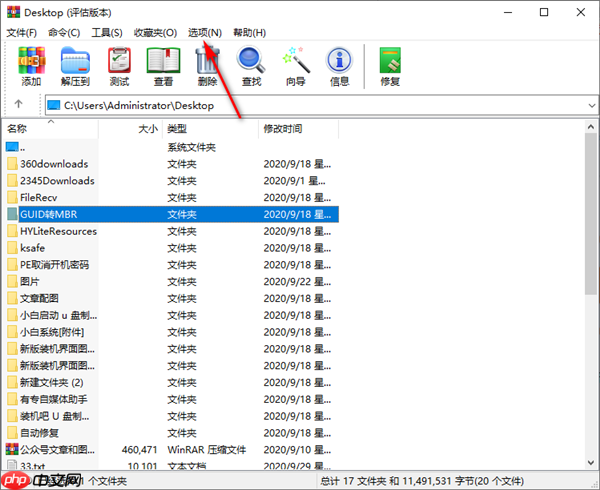Click the scrollbar up arrow
This screenshot has height=490, width=600.
click(590, 127)
